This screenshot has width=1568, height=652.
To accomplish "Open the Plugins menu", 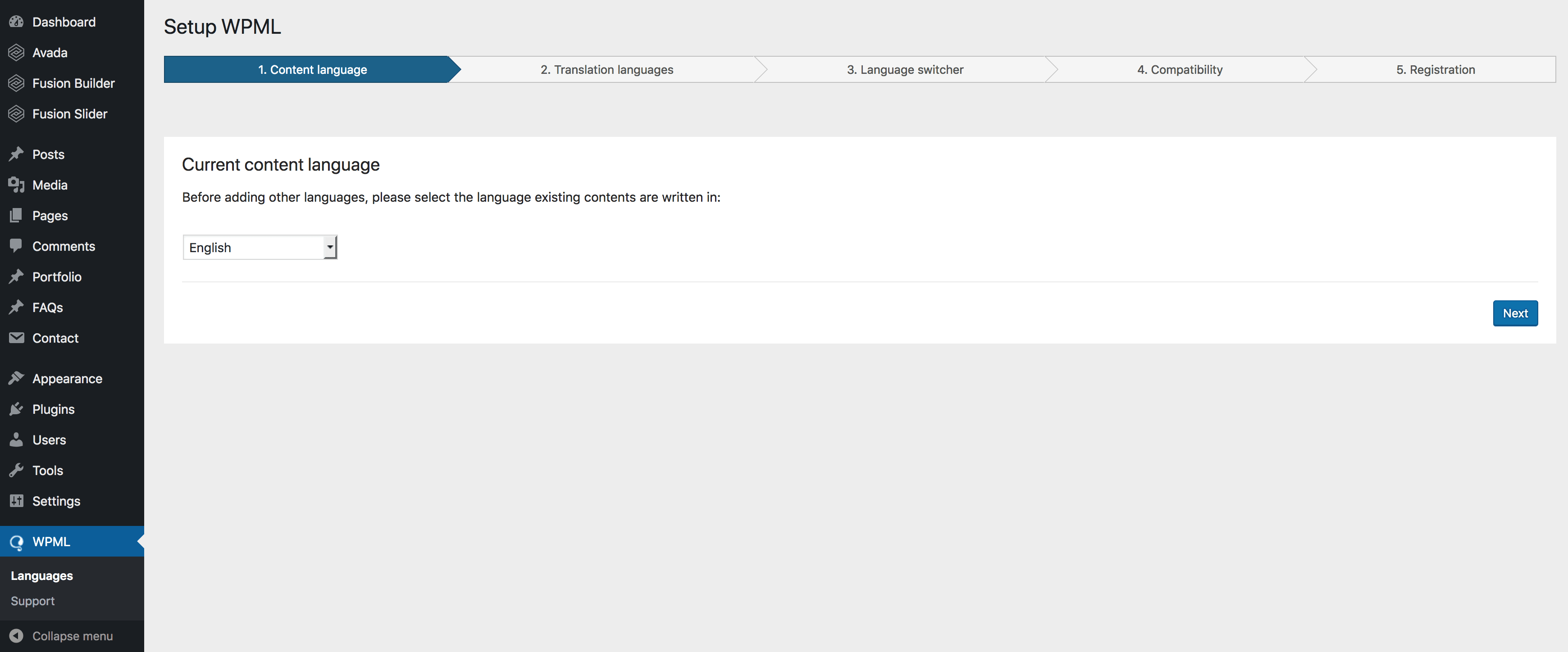I will (72, 409).
